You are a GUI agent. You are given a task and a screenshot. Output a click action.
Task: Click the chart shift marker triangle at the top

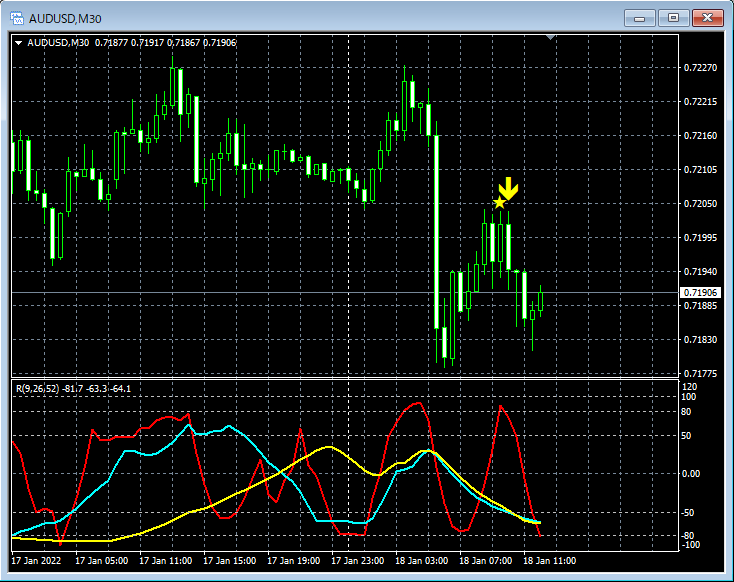click(x=550, y=37)
